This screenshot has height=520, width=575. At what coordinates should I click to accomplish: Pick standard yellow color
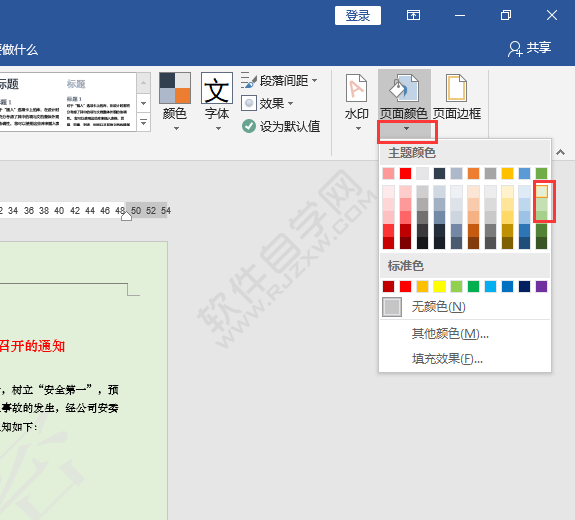point(439,286)
